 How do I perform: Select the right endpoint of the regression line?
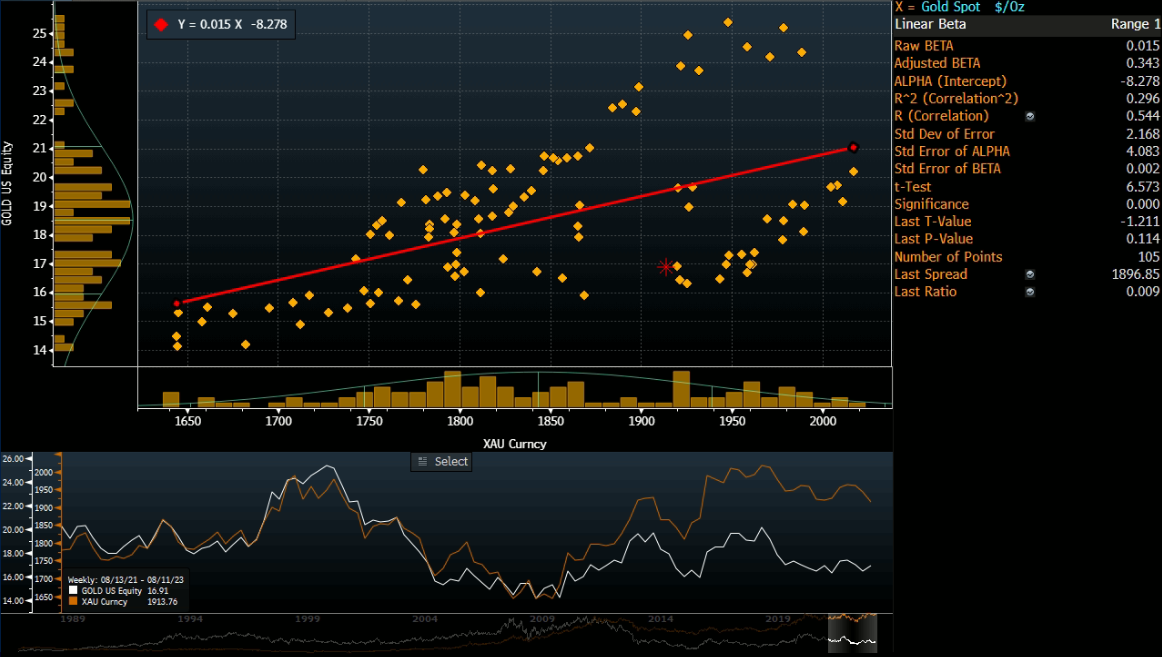tap(853, 147)
